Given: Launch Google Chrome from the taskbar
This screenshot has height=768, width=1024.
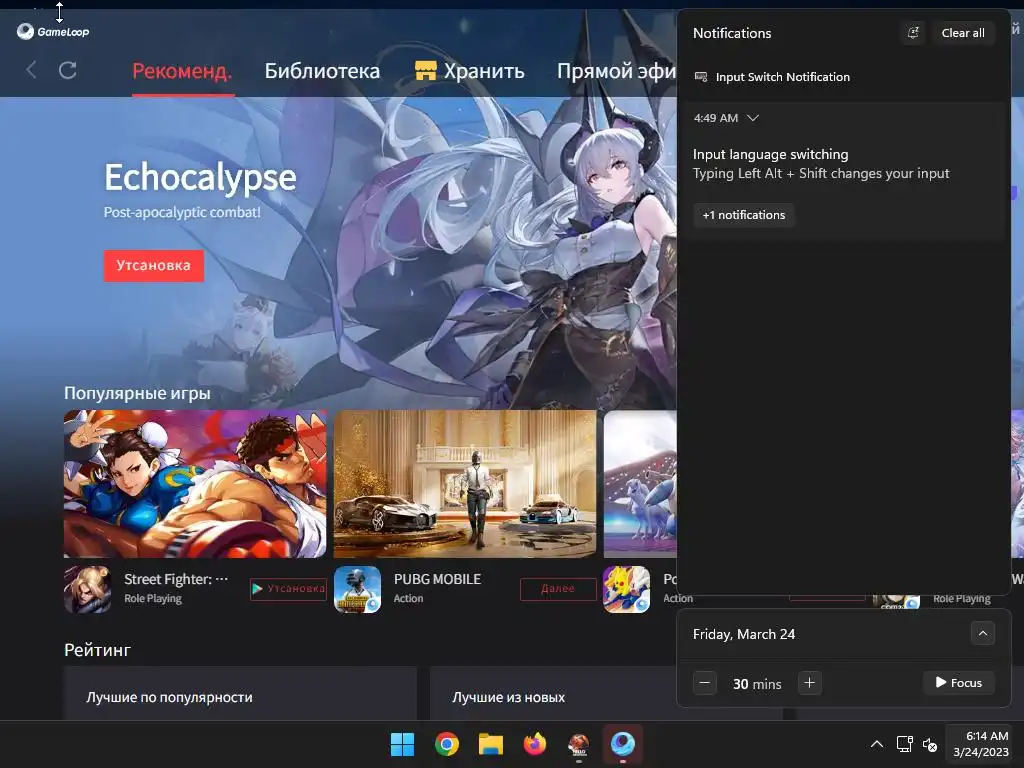Looking at the screenshot, I should coord(447,744).
